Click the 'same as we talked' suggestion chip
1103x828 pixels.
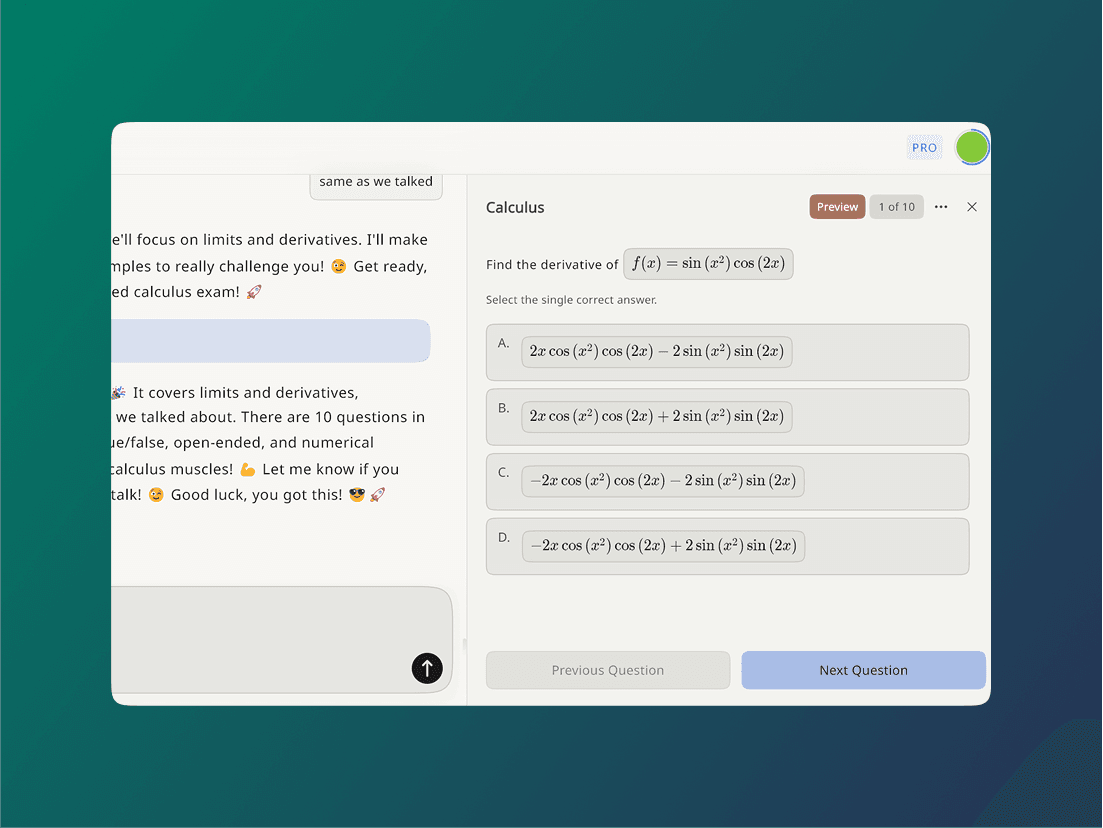(x=376, y=182)
